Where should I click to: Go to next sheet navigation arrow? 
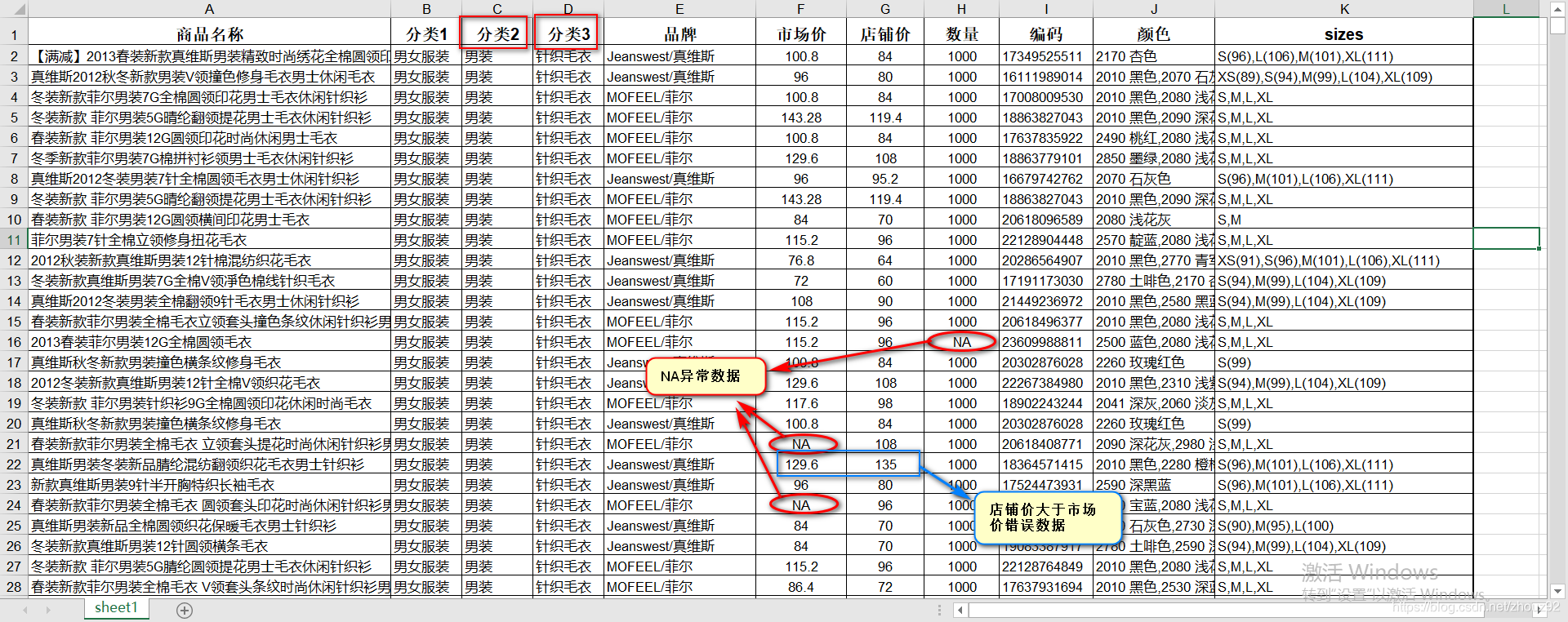tap(48, 610)
